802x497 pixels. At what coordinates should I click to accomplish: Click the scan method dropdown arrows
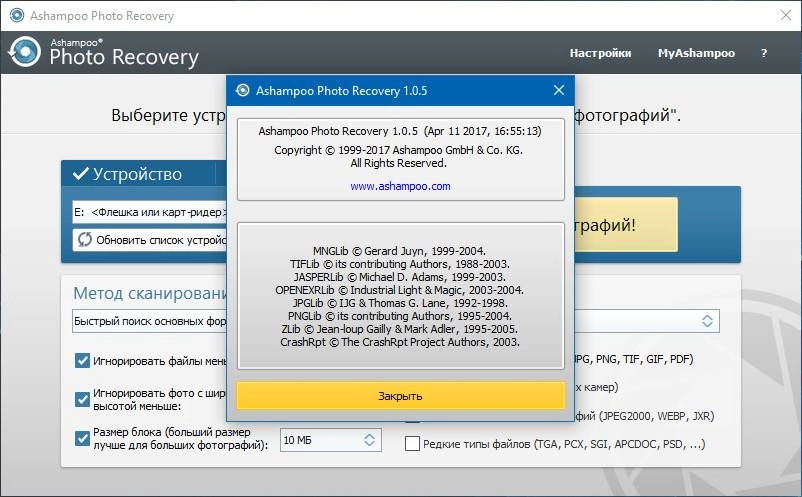pos(707,321)
